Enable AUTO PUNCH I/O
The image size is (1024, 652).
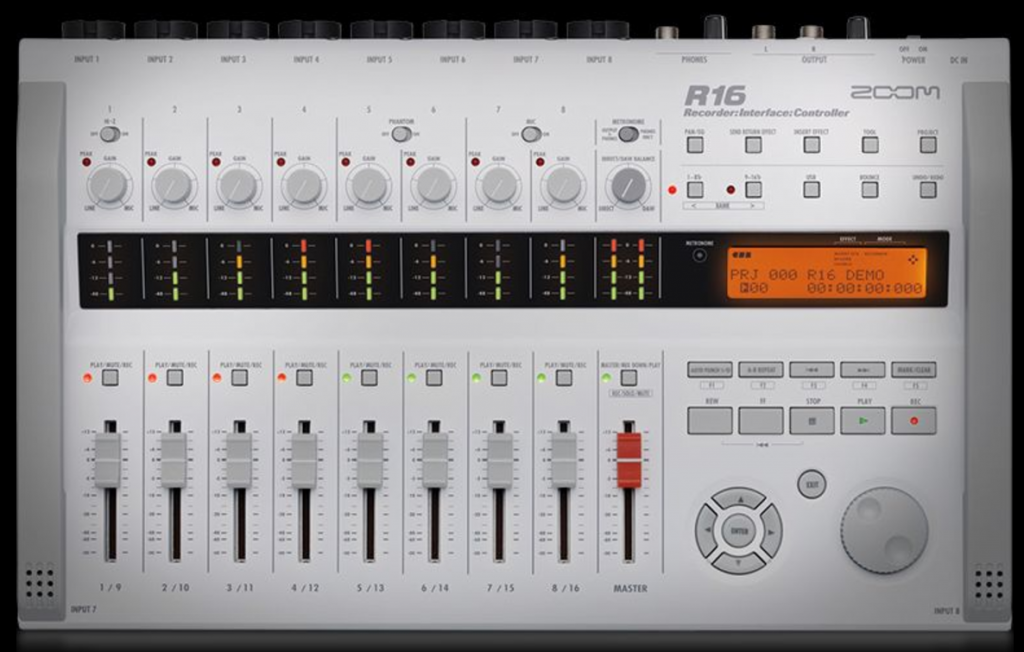pos(710,370)
